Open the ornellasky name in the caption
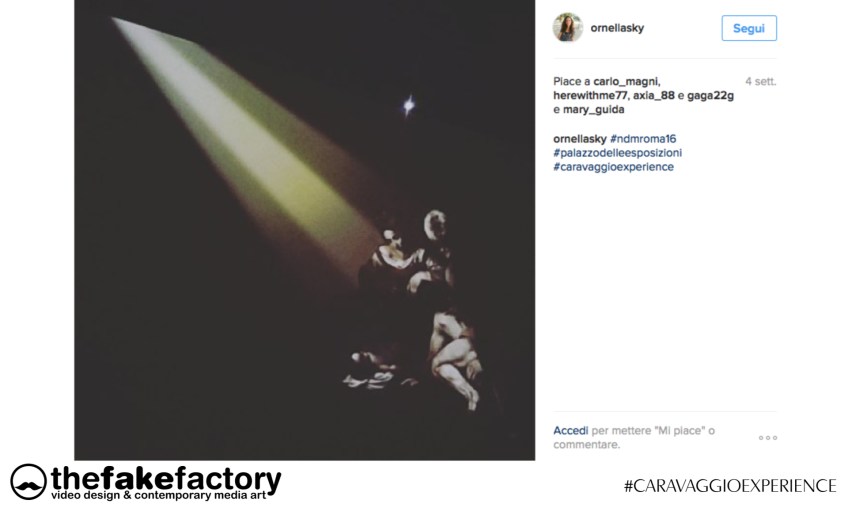The image size is (848, 507). click(x=579, y=139)
